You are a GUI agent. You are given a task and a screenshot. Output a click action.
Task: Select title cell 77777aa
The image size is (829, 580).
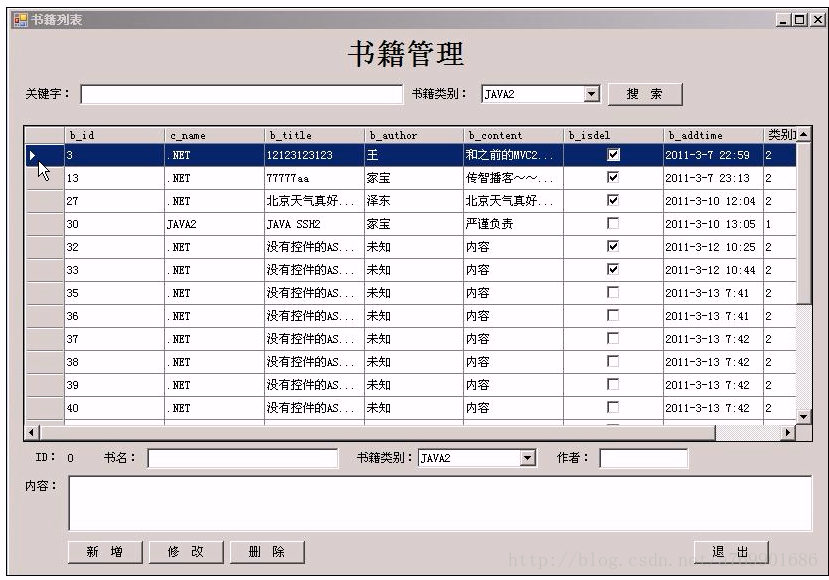tap(314, 178)
